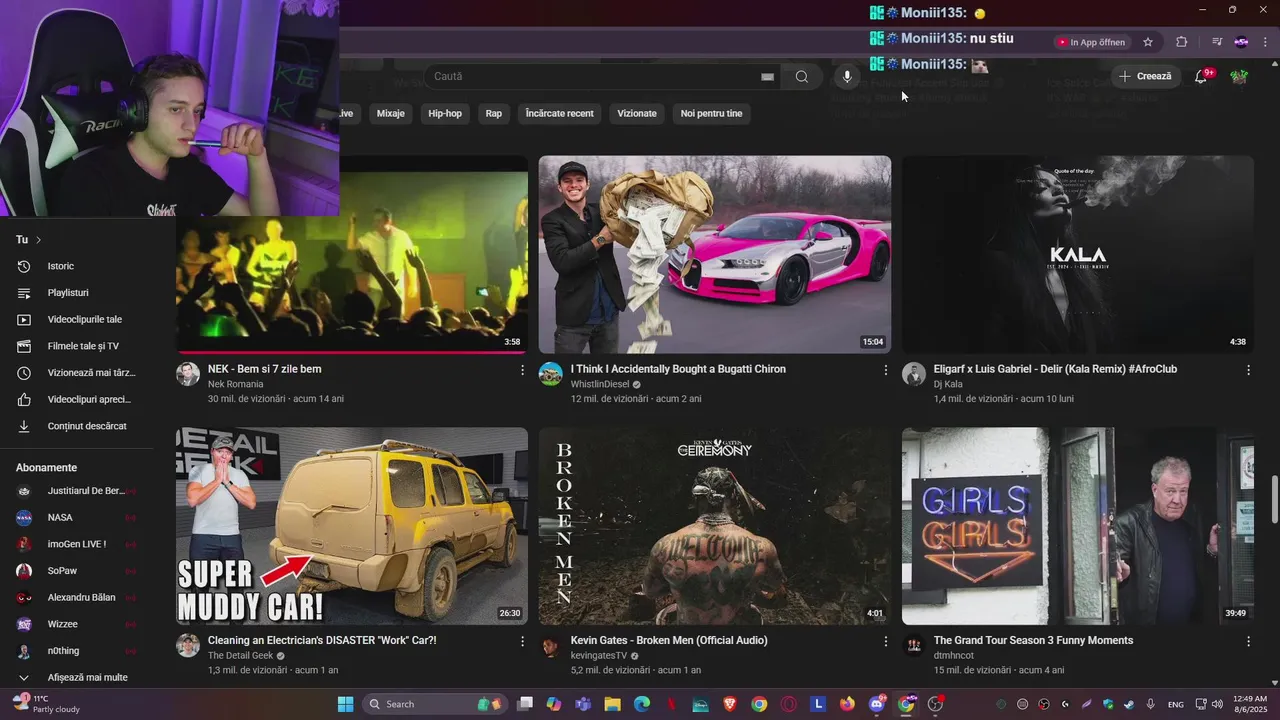Select the Noi pentru tine chip
The image size is (1280, 720).
712,113
